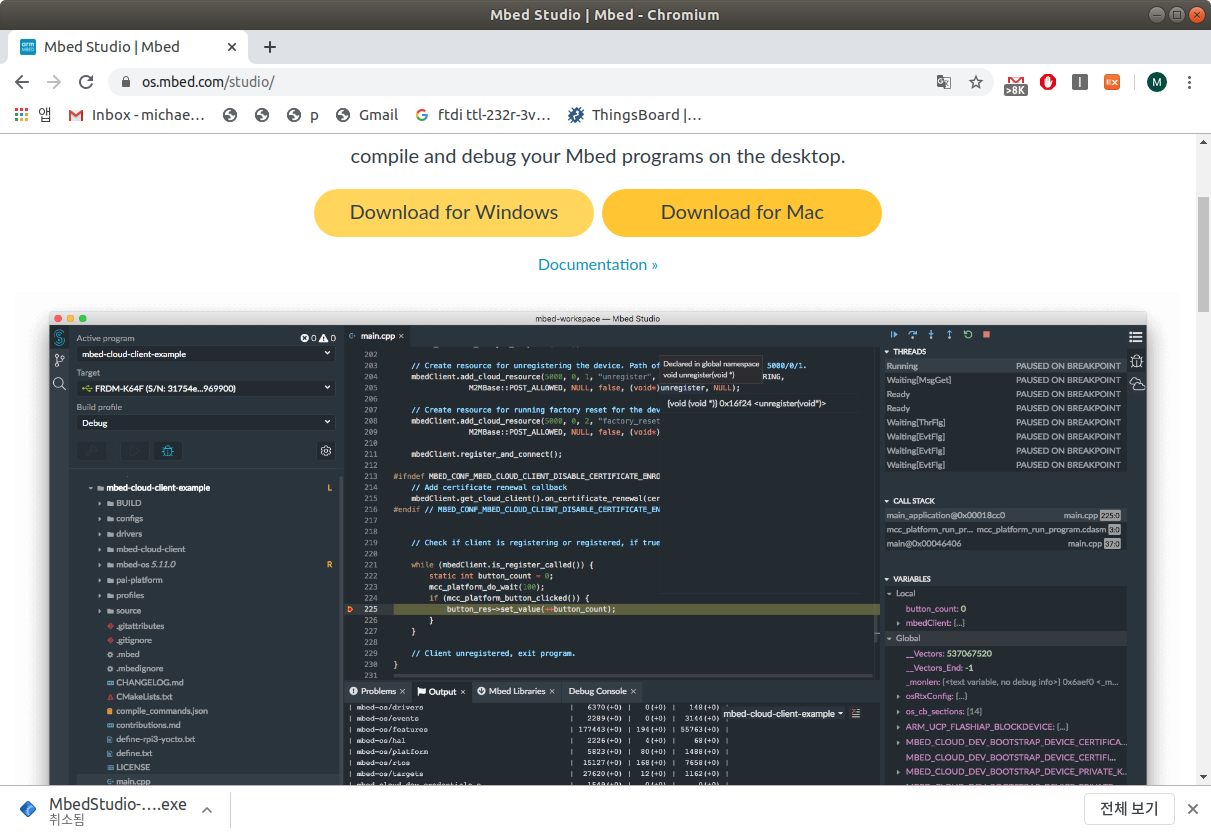Screen dimensions: 1211x834
Task: Click the list-view icon at top of right sidebar
Action: [1136, 337]
